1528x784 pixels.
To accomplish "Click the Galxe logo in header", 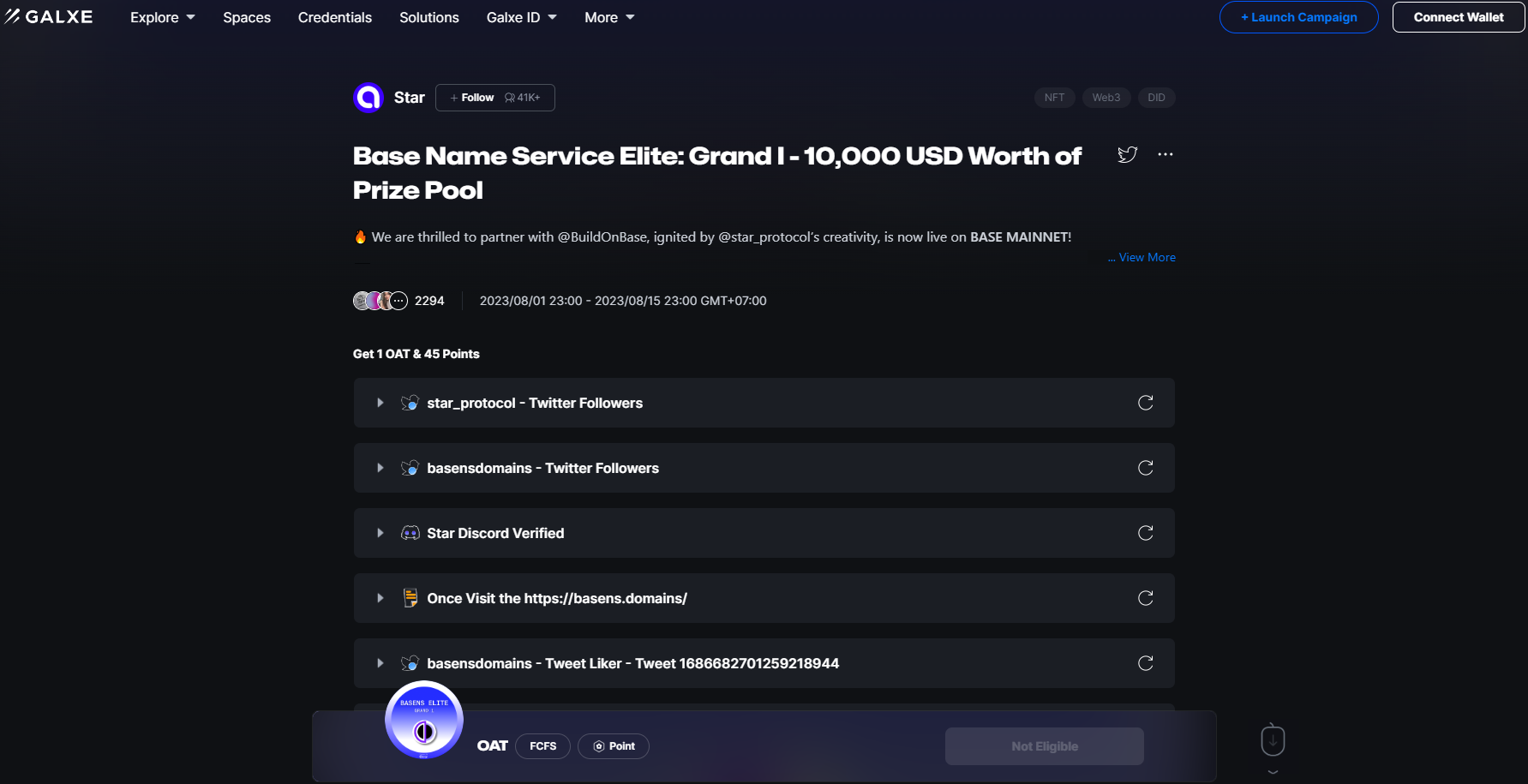I will pyautogui.click(x=49, y=17).
